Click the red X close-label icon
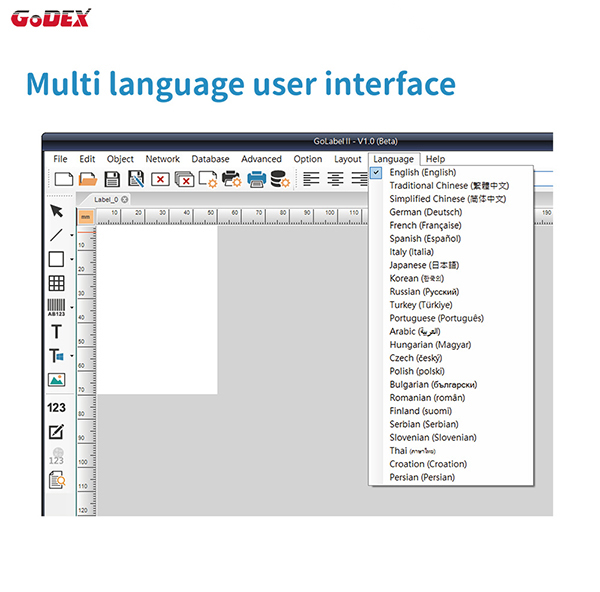Screen dimensions: 600x592 click(160, 179)
